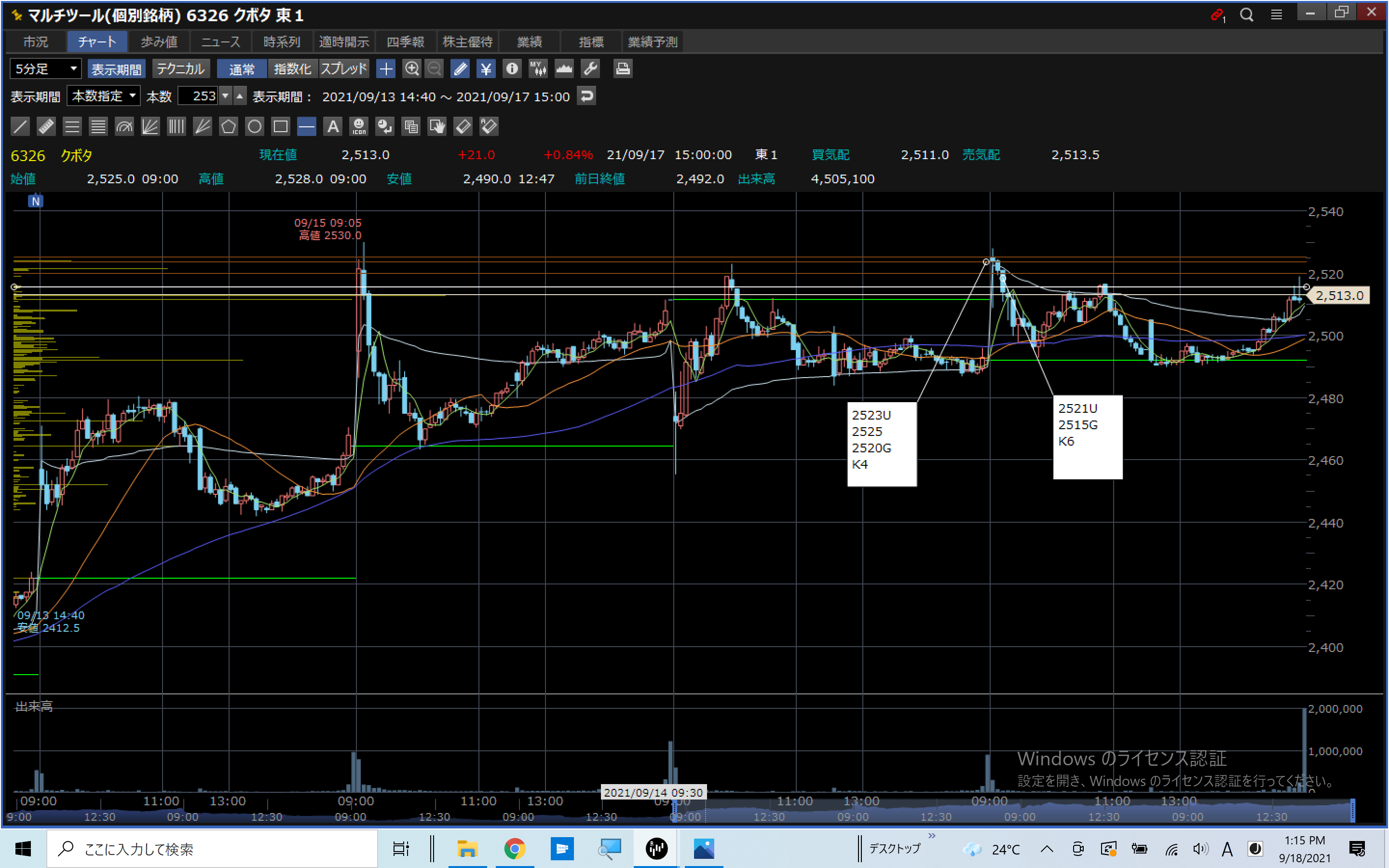Toggle the 表示期間 display period button
The width and height of the screenshot is (1389, 868).
(x=117, y=69)
